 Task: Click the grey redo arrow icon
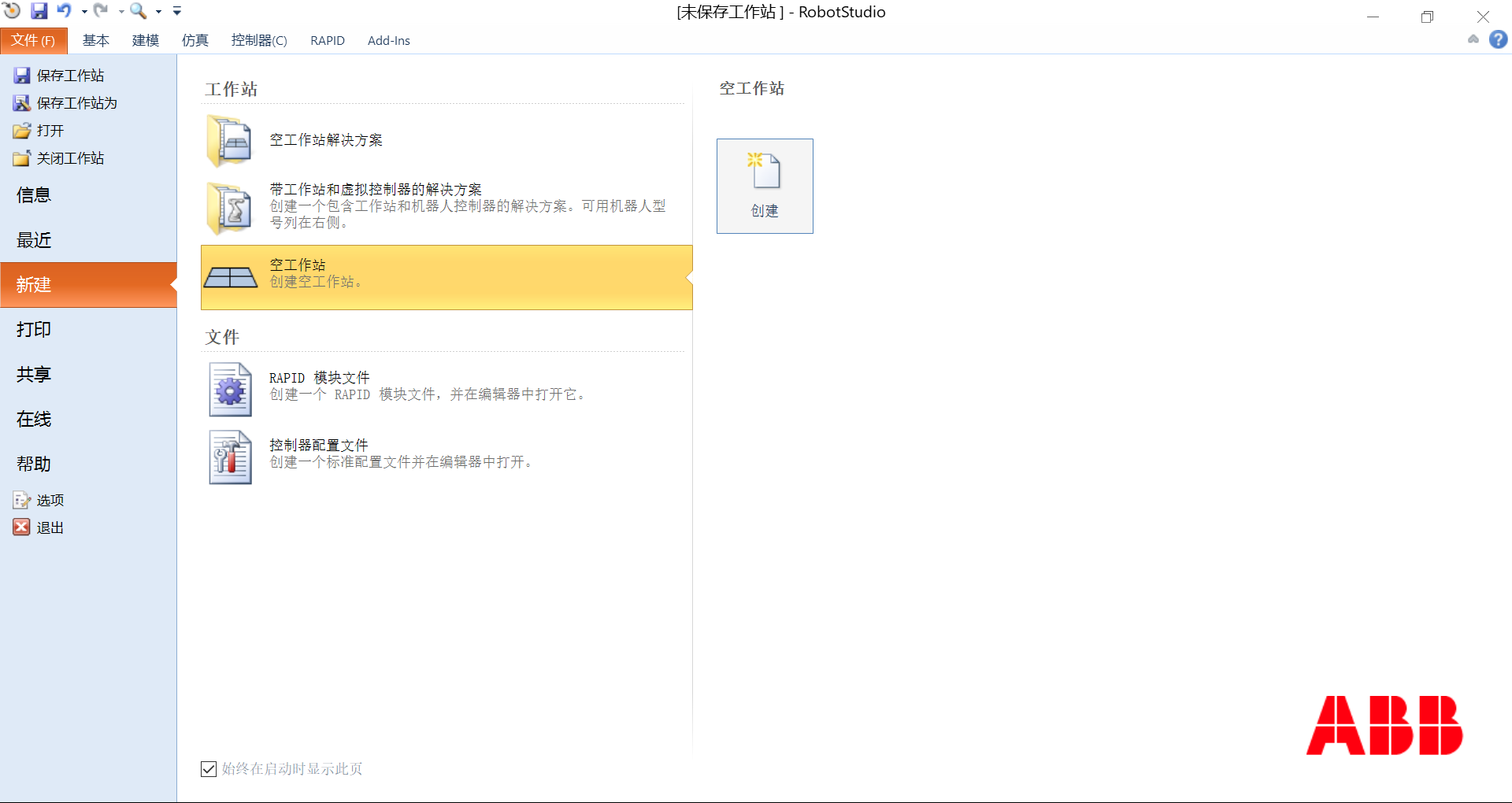101,10
